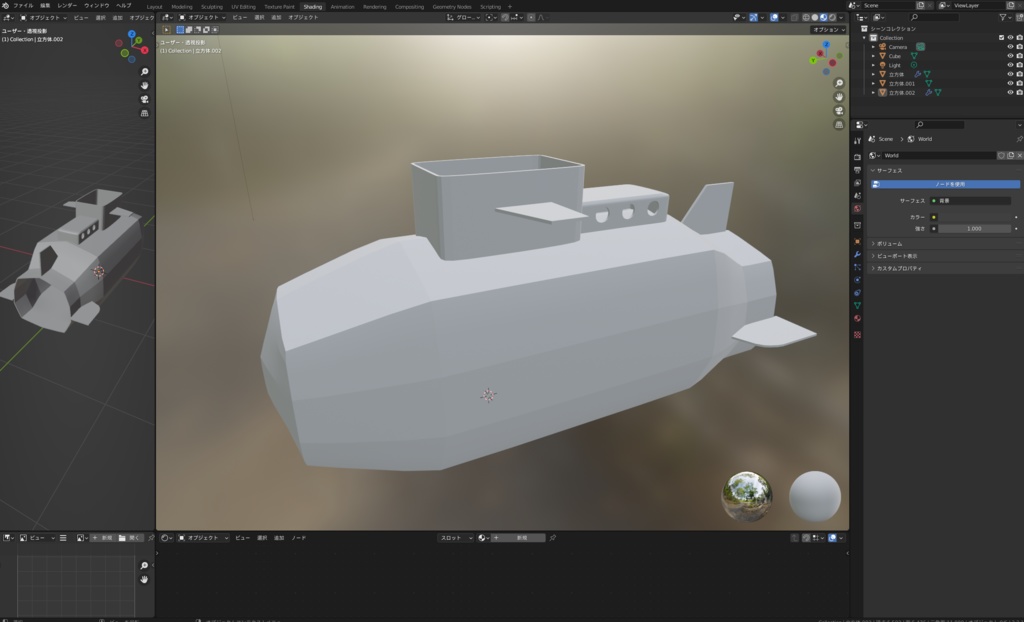Open the outliner filter funnel dropdown
The width and height of the screenshot is (1024, 622).
point(1005,17)
